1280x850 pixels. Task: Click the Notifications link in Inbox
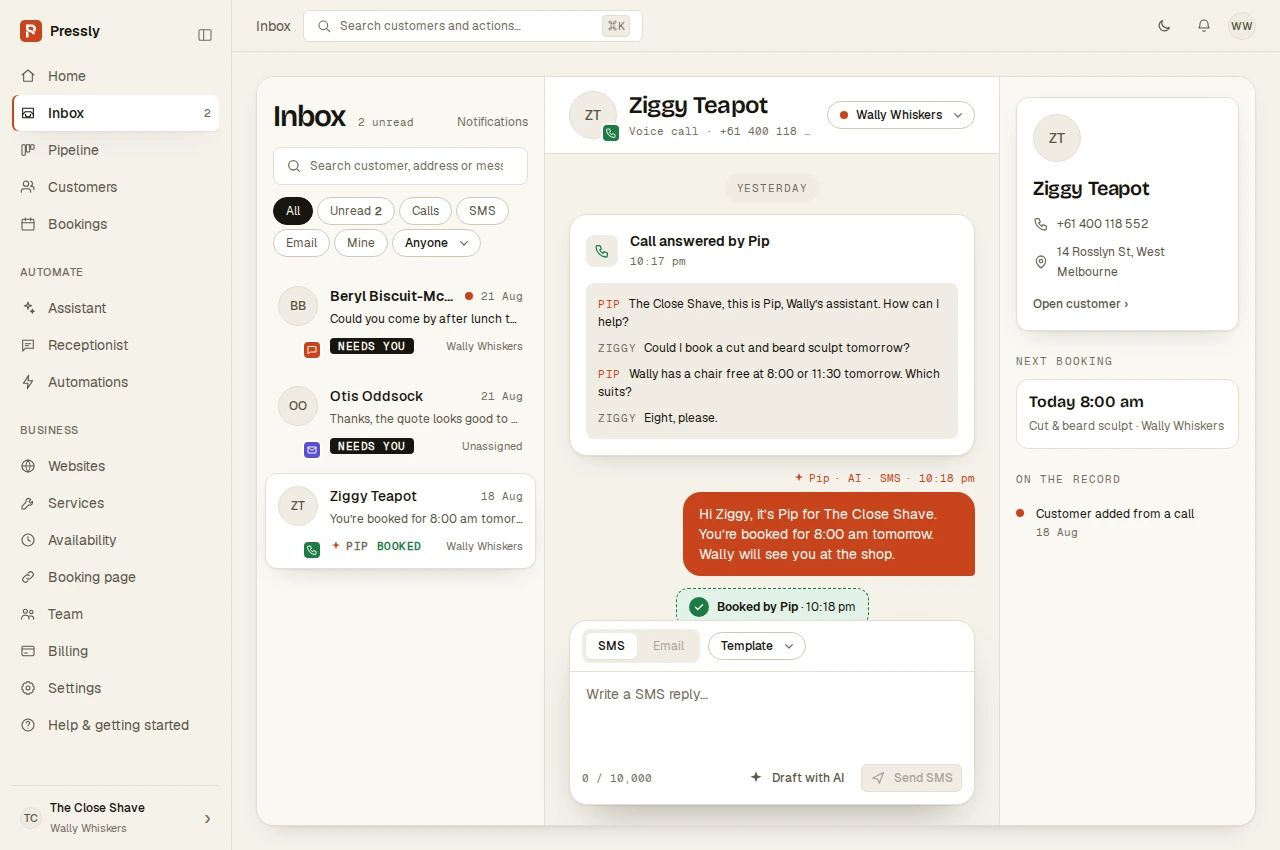492,122
